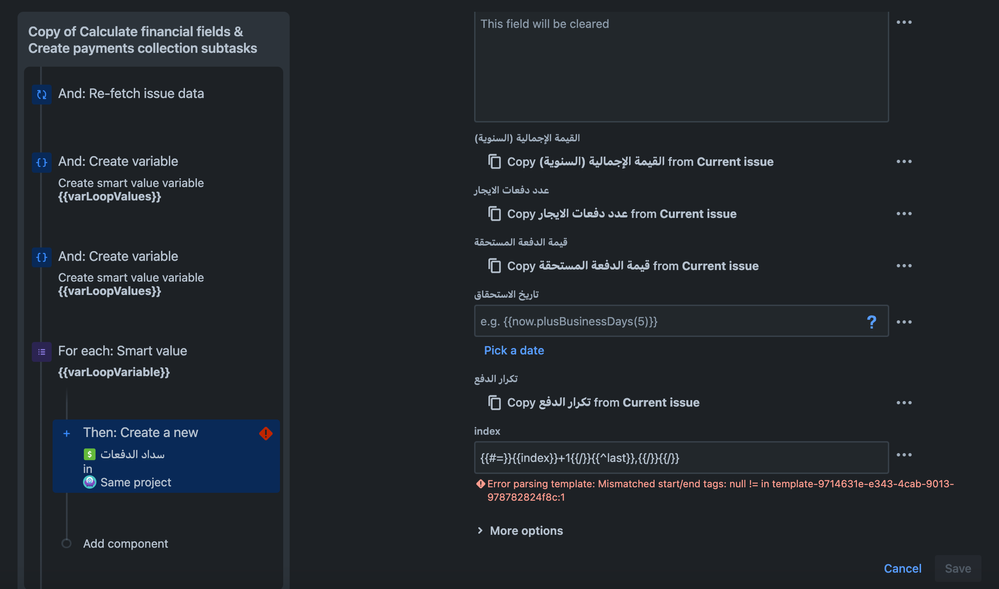
Task: Click the Pick a date link
Action: [514, 349]
